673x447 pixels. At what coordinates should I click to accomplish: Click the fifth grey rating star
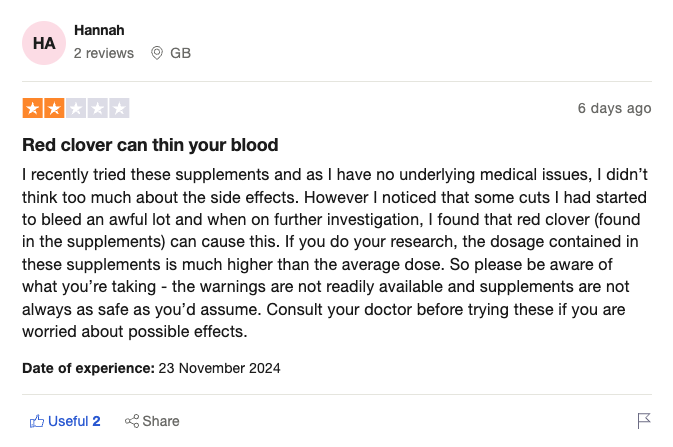coord(119,108)
